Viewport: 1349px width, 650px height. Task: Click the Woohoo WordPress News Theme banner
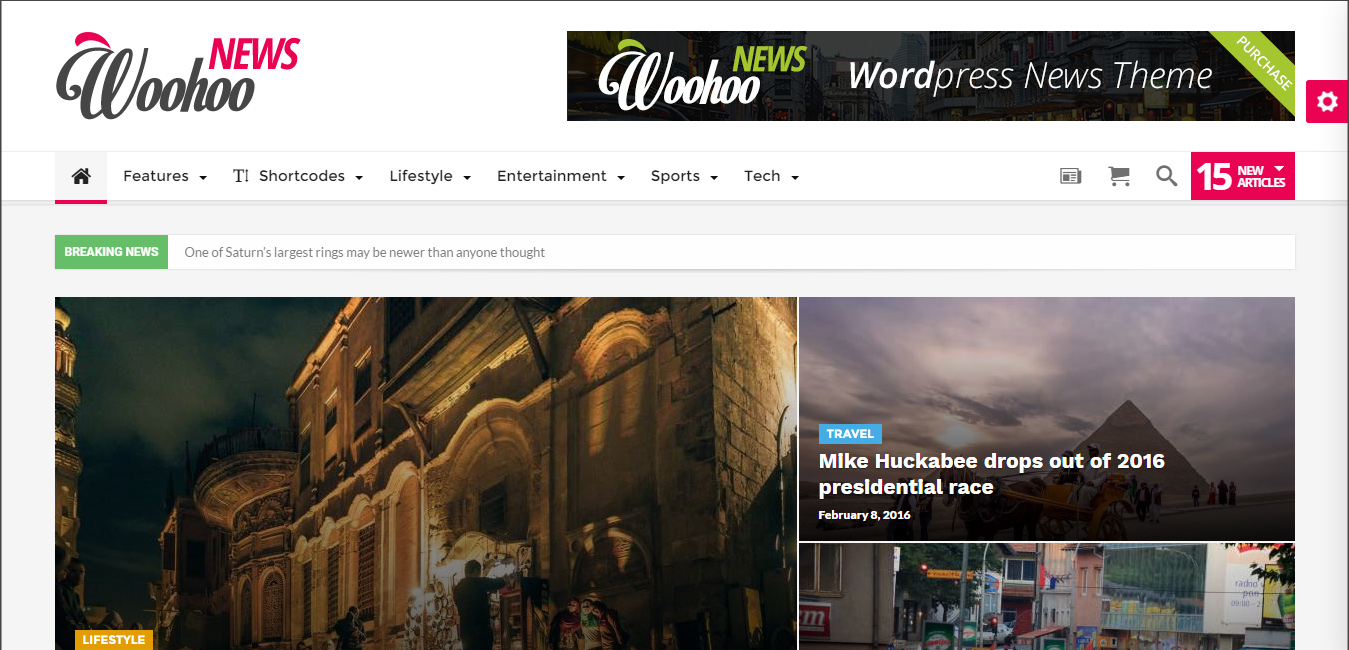[x=931, y=76]
